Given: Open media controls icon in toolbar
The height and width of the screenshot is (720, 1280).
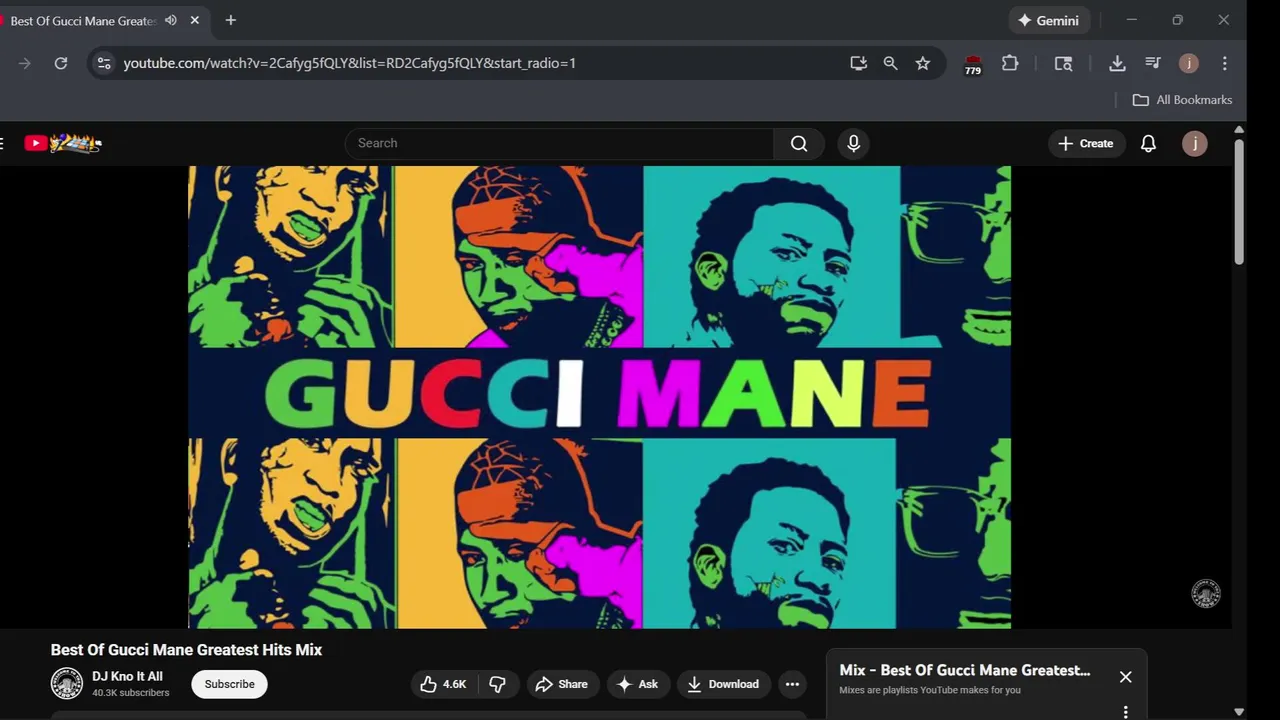Looking at the screenshot, I should pos(1153,63).
